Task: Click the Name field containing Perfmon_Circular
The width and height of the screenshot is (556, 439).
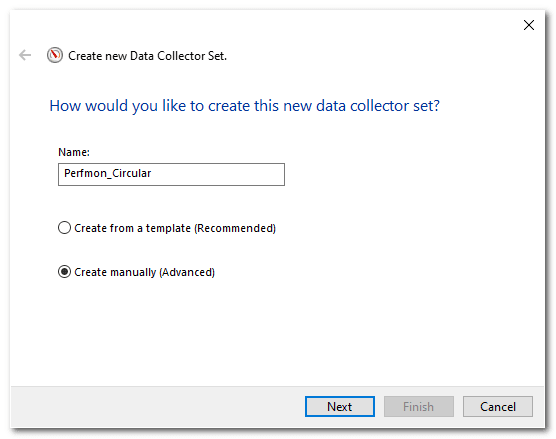Action: coord(171,174)
